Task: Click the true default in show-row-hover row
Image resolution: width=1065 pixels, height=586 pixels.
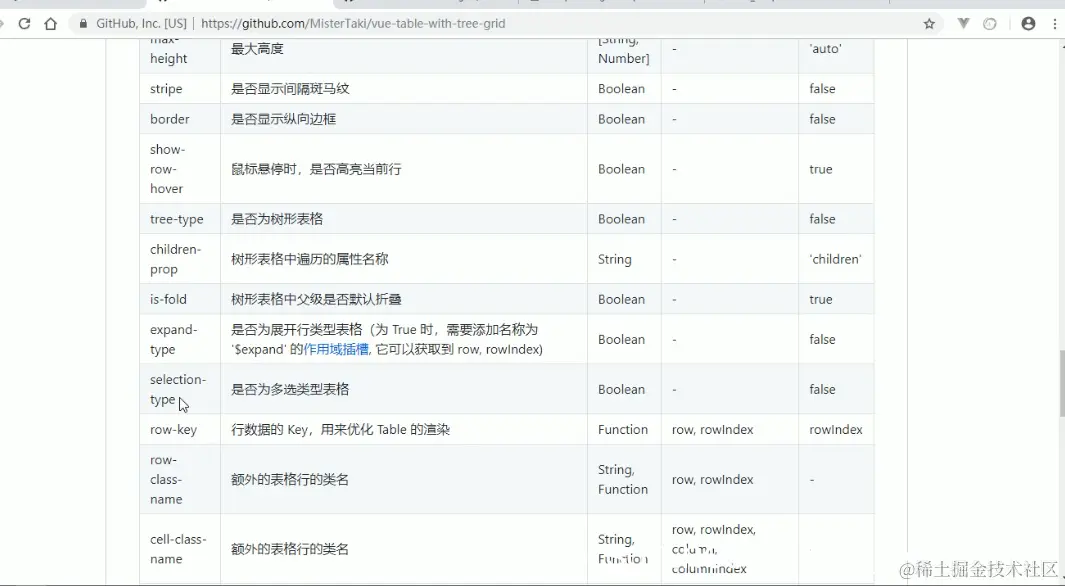Action: (820, 169)
